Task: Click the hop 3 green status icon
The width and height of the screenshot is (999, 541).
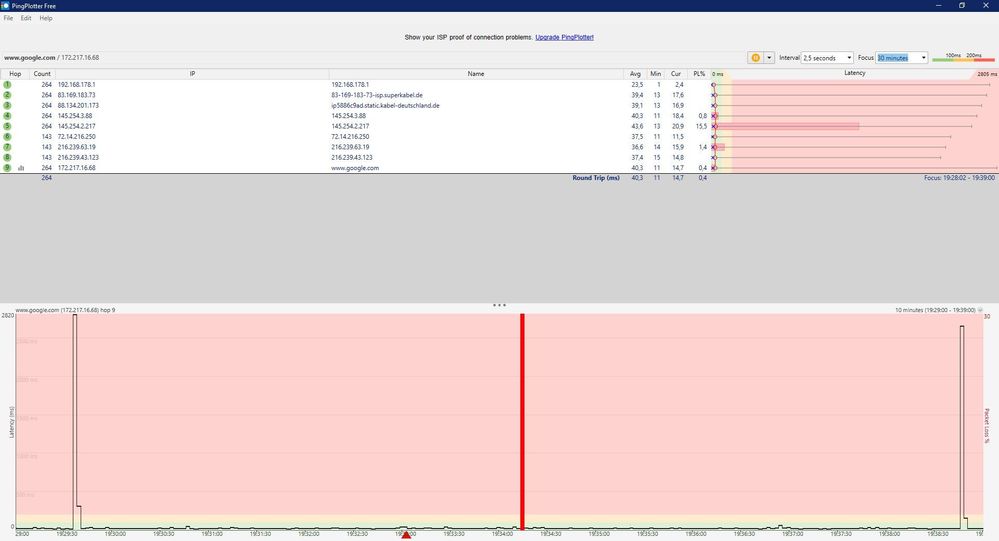Action: click(x=7, y=105)
